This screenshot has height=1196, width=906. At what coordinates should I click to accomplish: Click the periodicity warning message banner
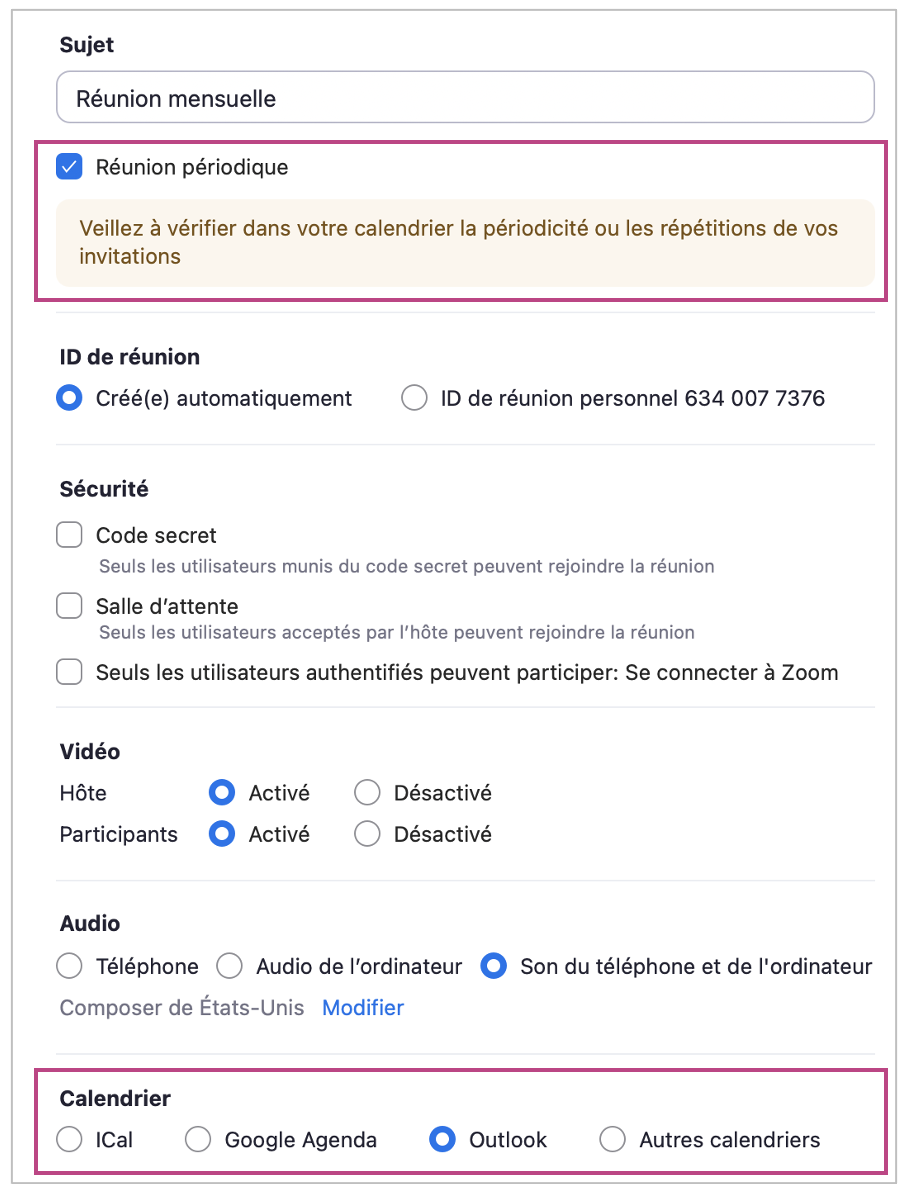(x=465, y=243)
